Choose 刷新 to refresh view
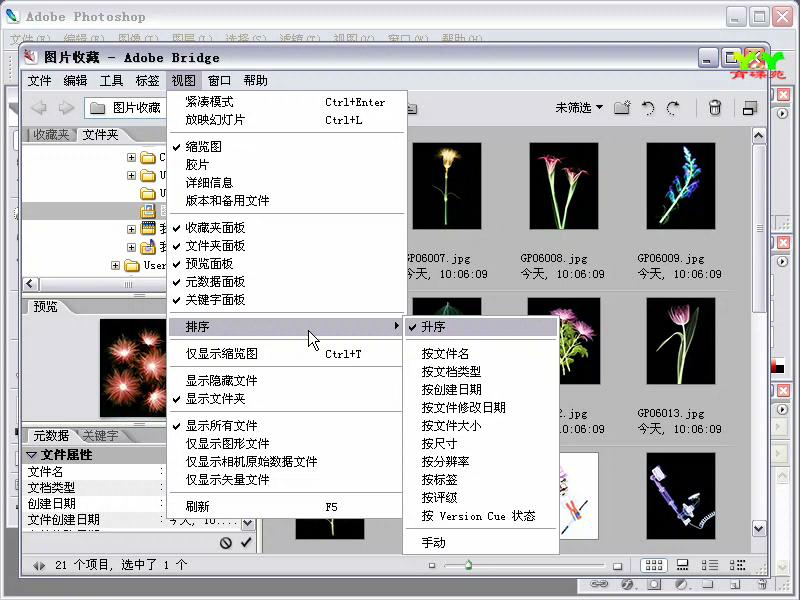800x600 pixels. 288,507
